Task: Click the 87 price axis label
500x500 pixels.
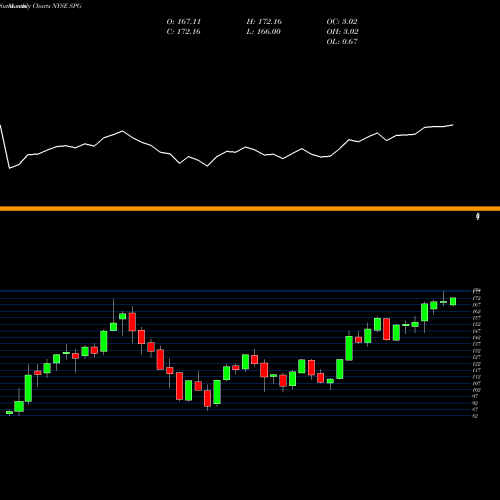Action: (x=475, y=409)
